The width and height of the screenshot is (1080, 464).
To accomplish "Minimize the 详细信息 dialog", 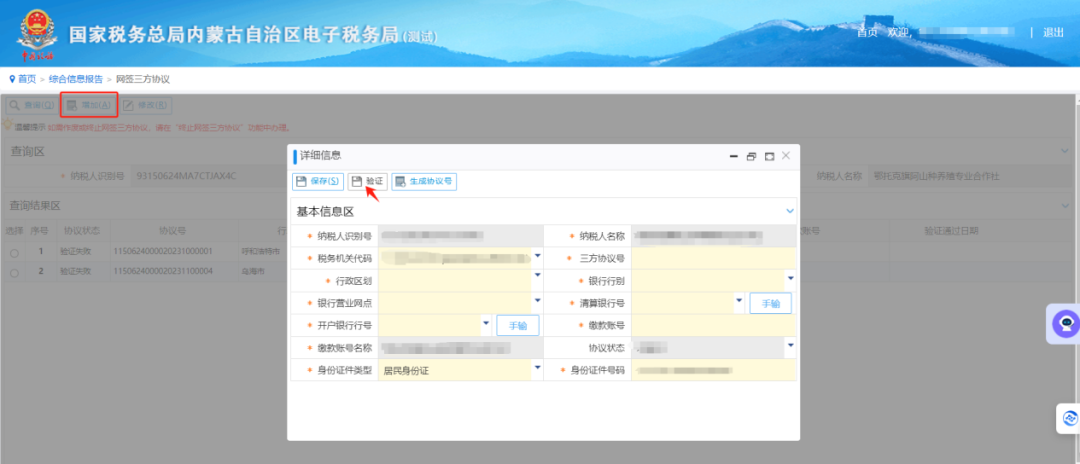I will click(x=734, y=157).
